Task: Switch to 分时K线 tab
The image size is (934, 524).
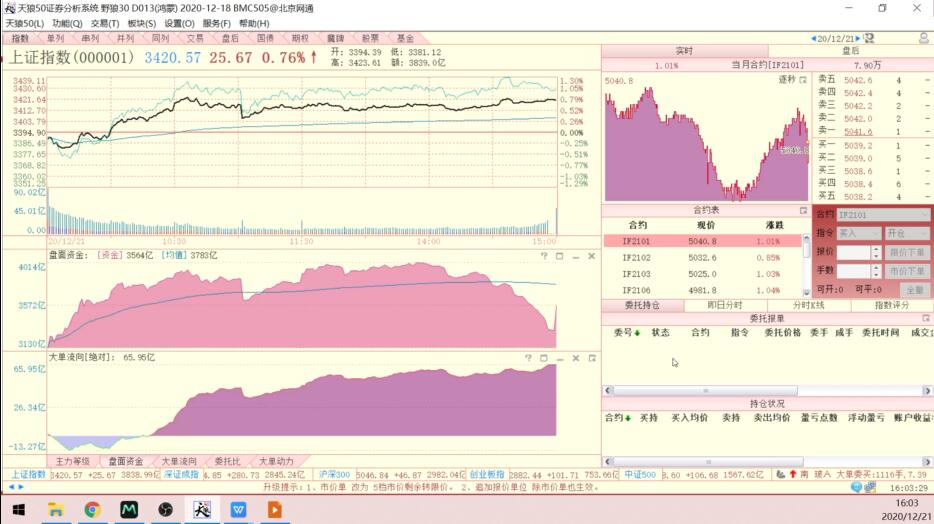Action: [808, 305]
